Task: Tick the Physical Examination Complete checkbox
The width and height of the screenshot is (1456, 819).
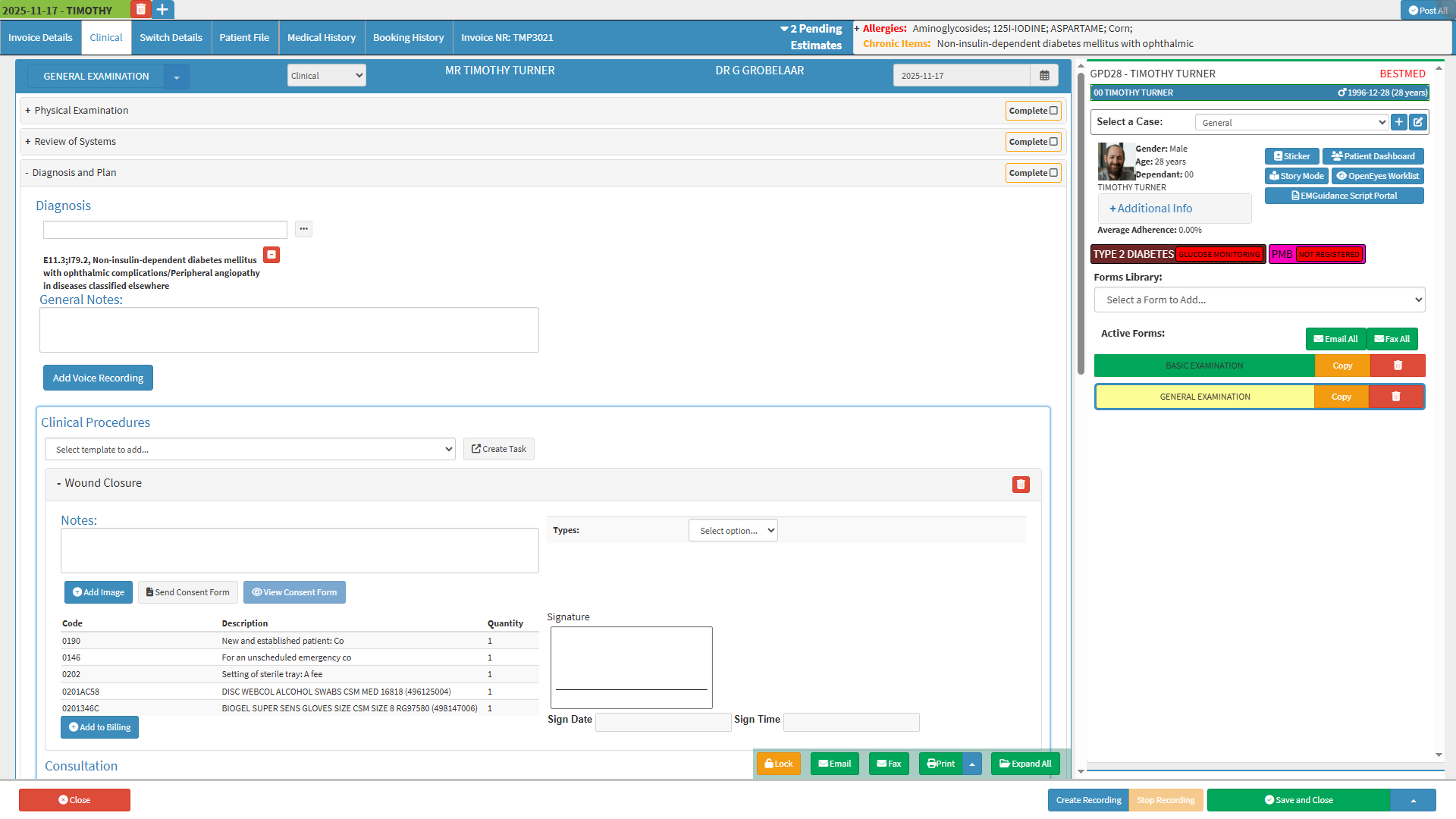Action: point(1053,111)
